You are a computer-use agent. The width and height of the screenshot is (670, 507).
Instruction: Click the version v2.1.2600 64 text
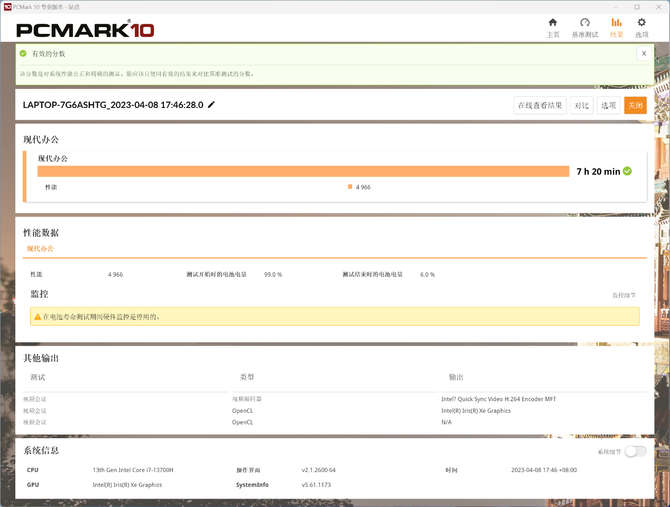[319, 470]
